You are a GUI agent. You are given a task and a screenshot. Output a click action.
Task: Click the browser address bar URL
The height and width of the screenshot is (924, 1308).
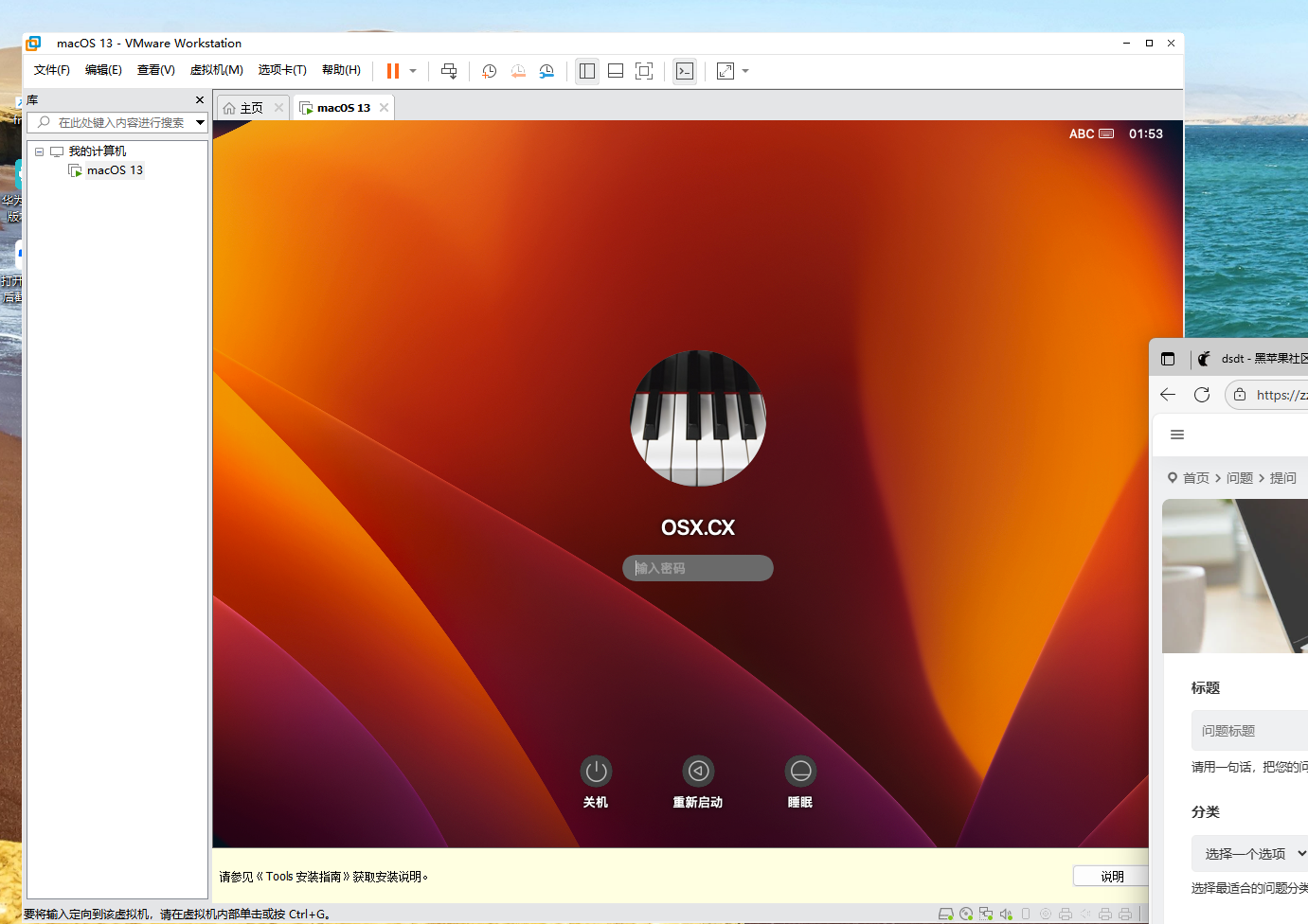(1281, 395)
